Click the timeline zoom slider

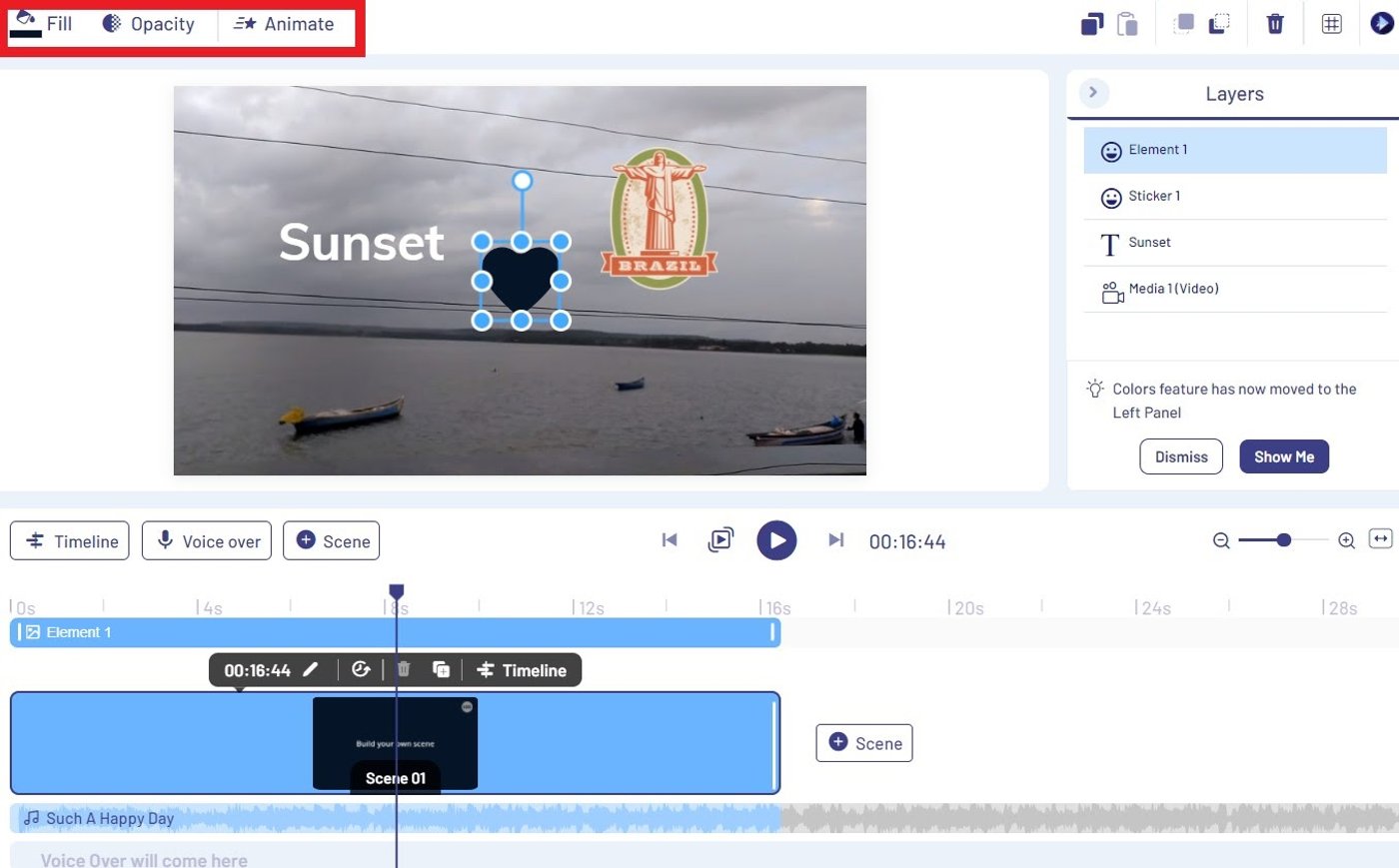pyautogui.click(x=1283, y=540)
